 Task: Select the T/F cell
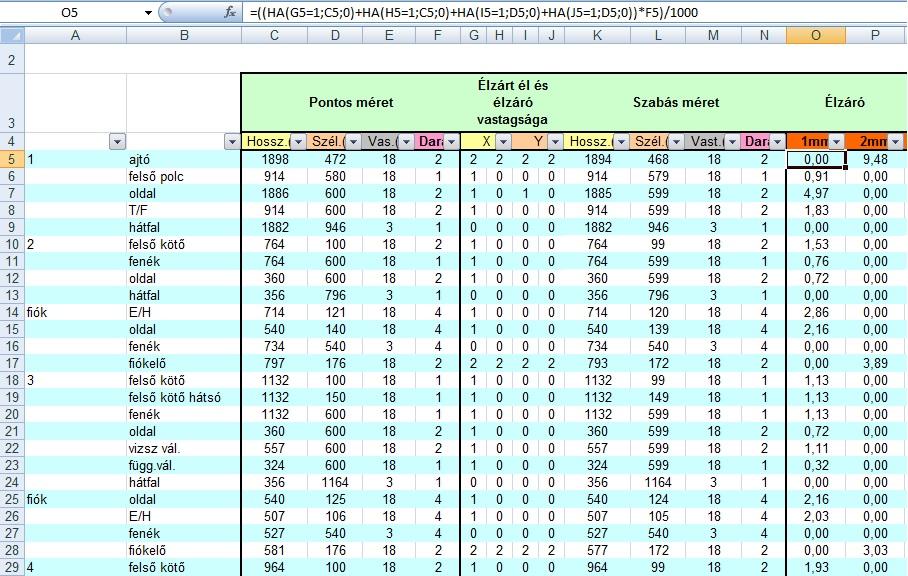(184, 210)
